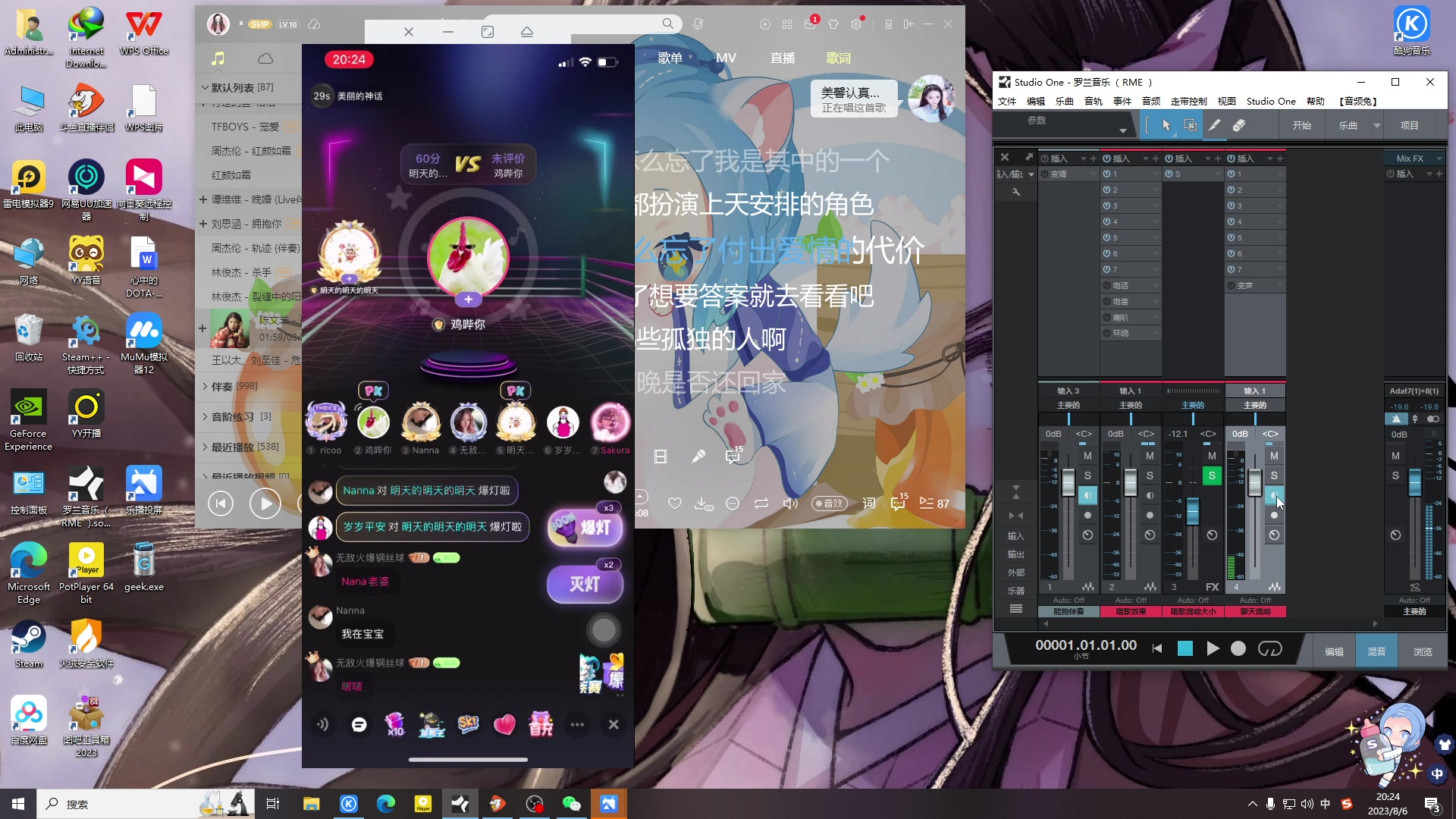This screenshot has height=819, width=1456.
Task: Click the previous track button in Kugou
Action: pos(221,503)
